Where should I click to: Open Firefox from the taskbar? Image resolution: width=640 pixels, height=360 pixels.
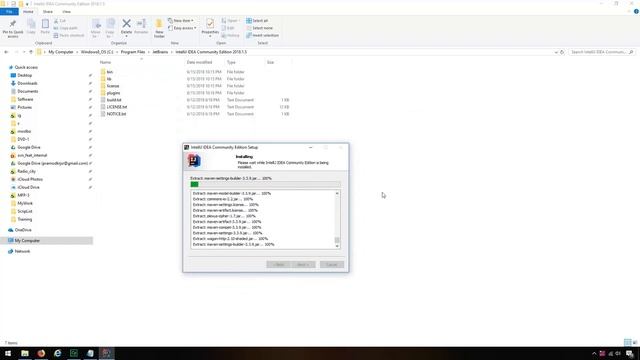coord(41,353)
